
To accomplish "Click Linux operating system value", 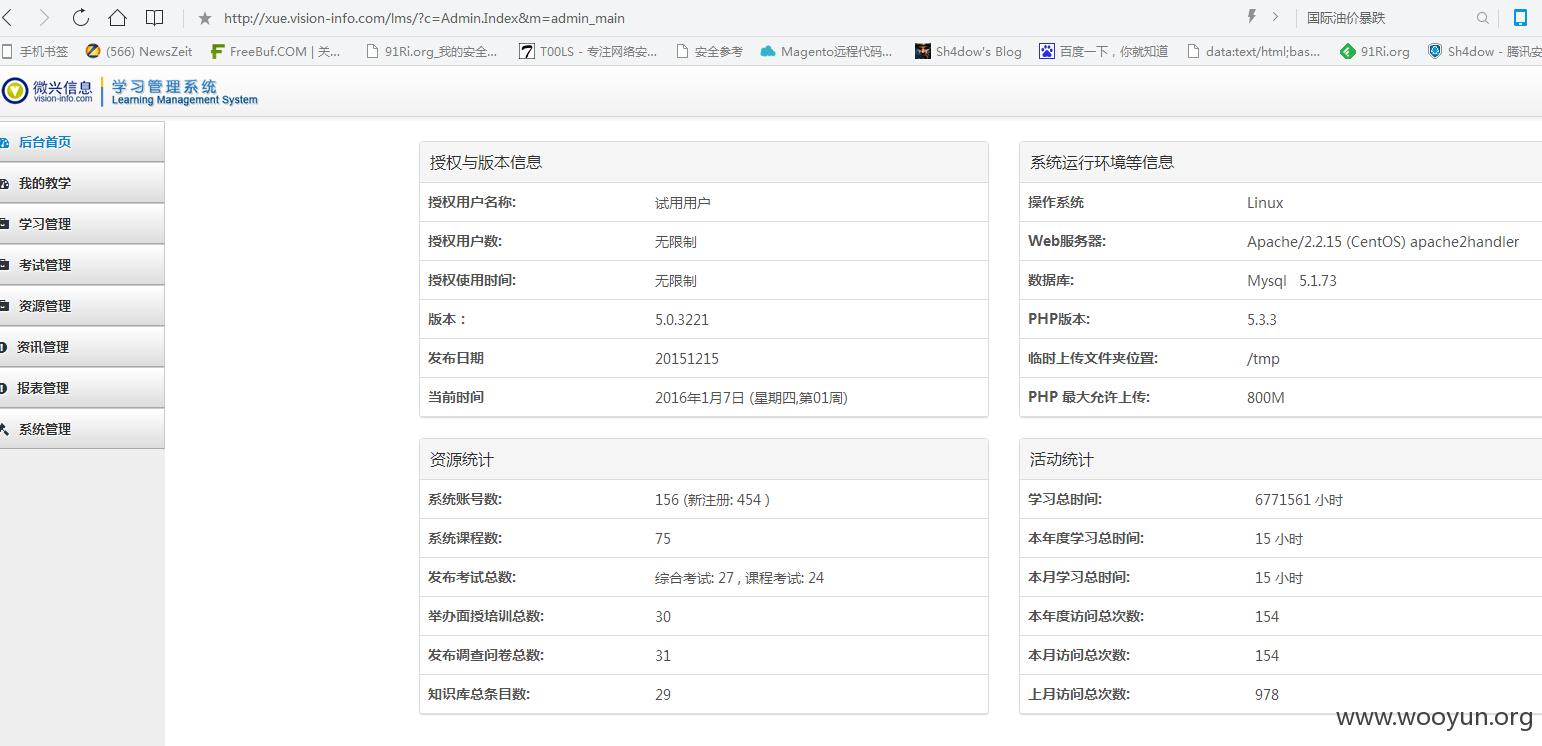I will click(x=1265, y=203).
